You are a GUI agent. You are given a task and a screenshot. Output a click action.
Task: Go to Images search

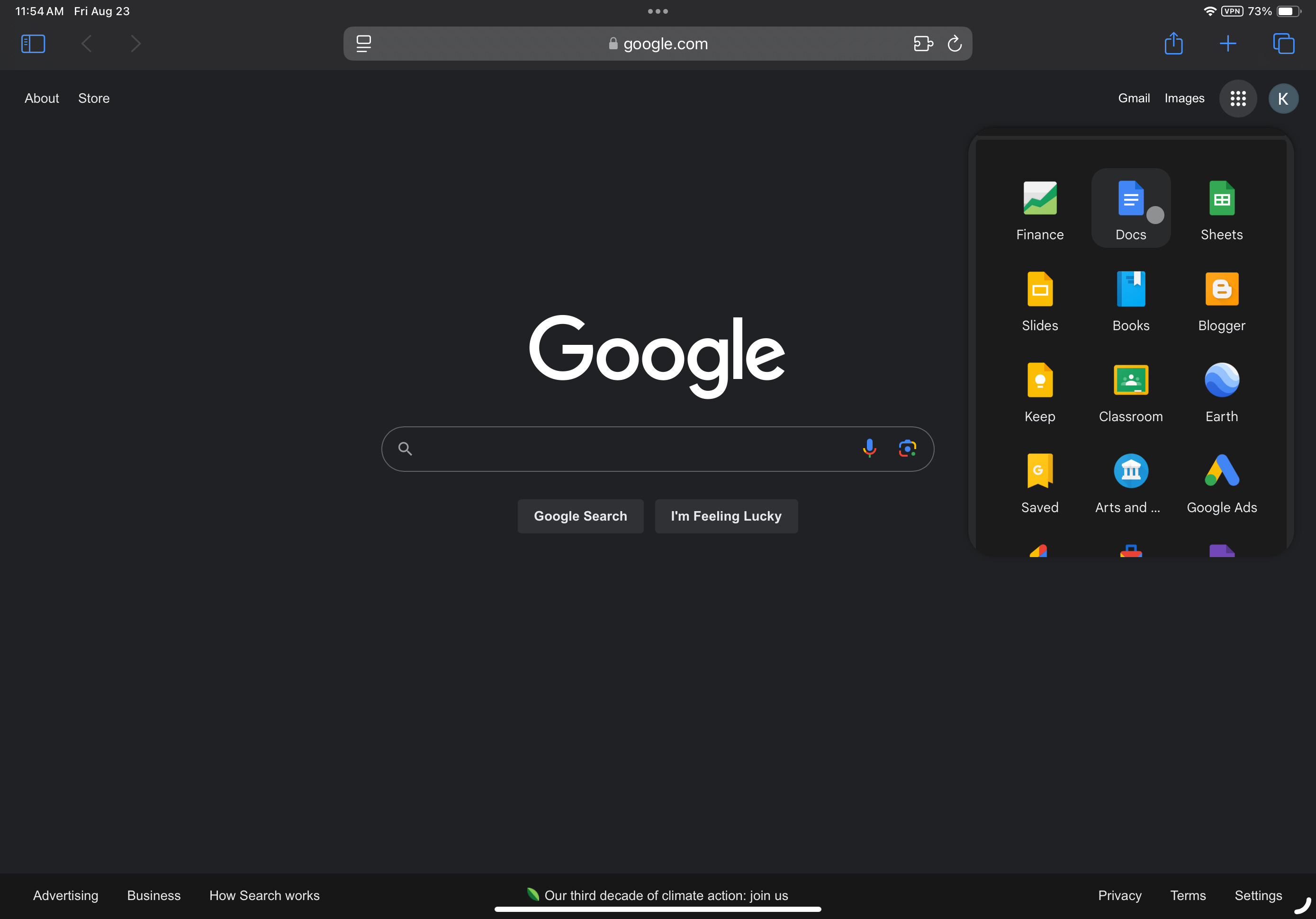coord(1184,98)
